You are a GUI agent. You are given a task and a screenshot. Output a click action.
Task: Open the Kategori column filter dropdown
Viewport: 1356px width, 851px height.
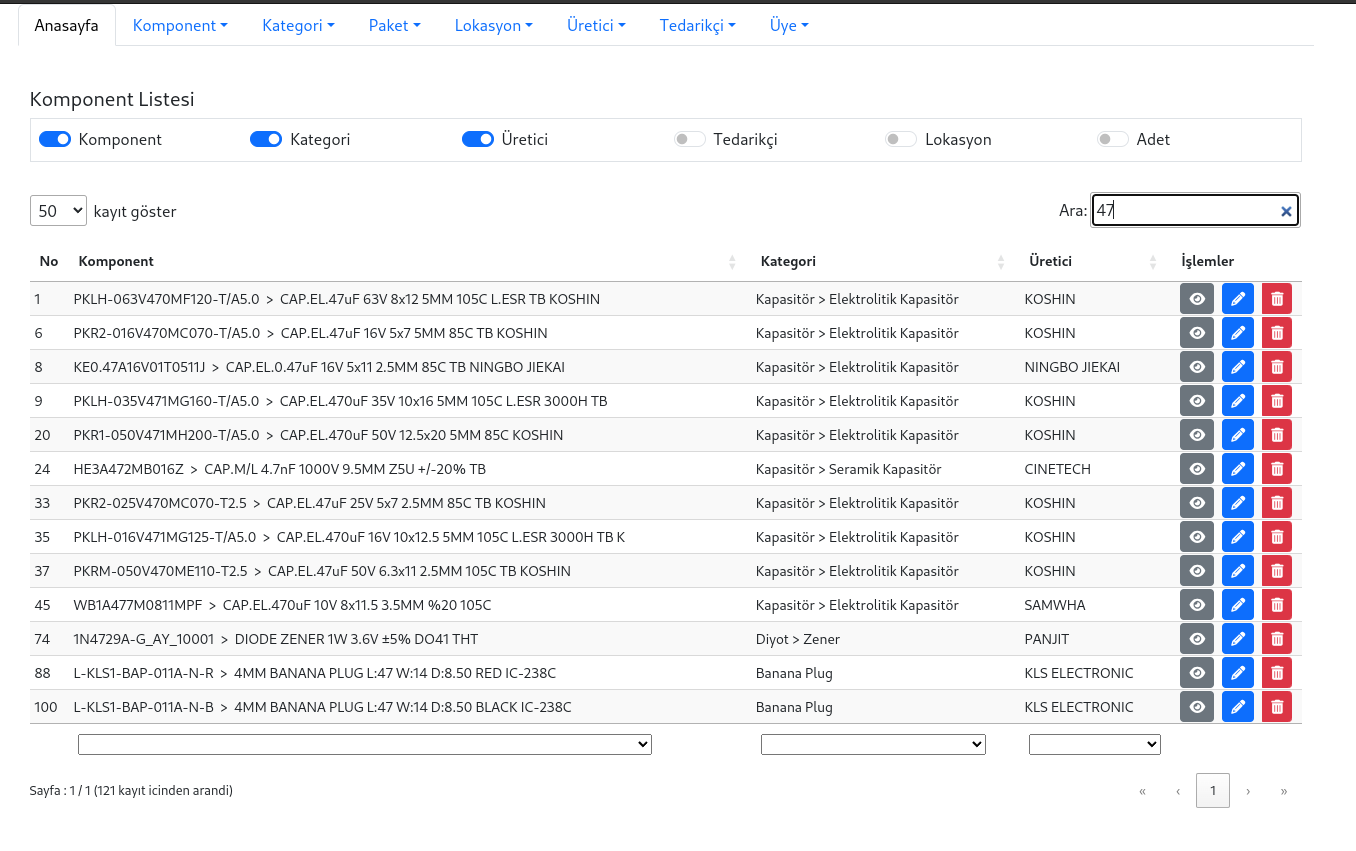pos(873,744)
